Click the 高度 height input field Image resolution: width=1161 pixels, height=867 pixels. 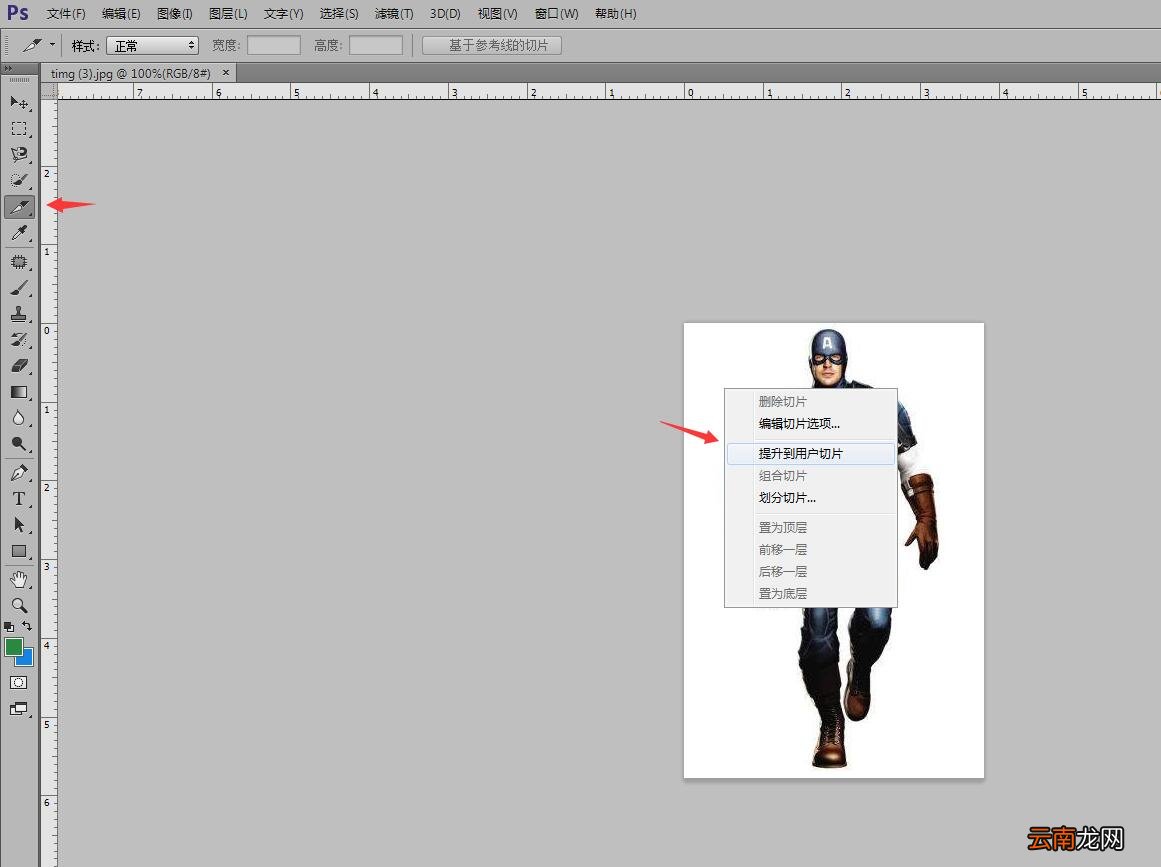376,45
